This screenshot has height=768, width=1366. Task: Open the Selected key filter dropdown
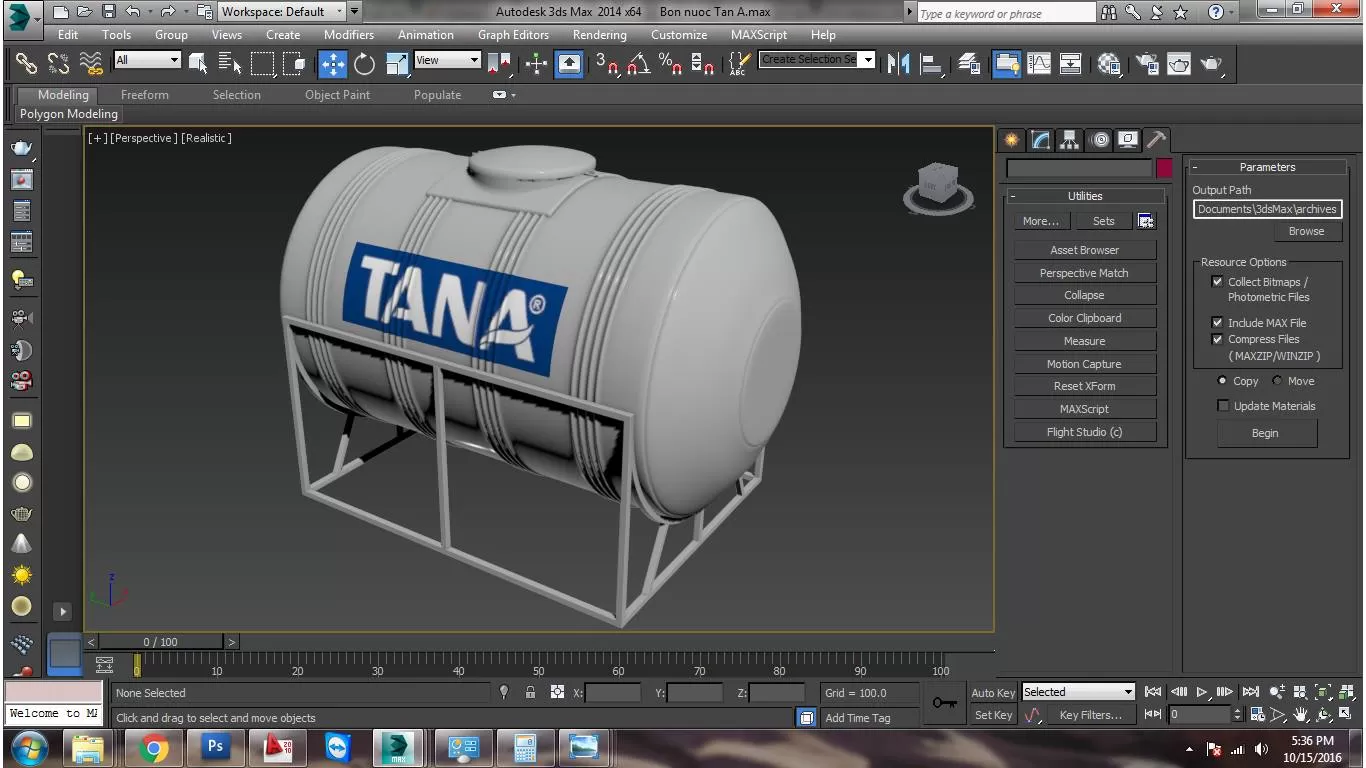1078,692
